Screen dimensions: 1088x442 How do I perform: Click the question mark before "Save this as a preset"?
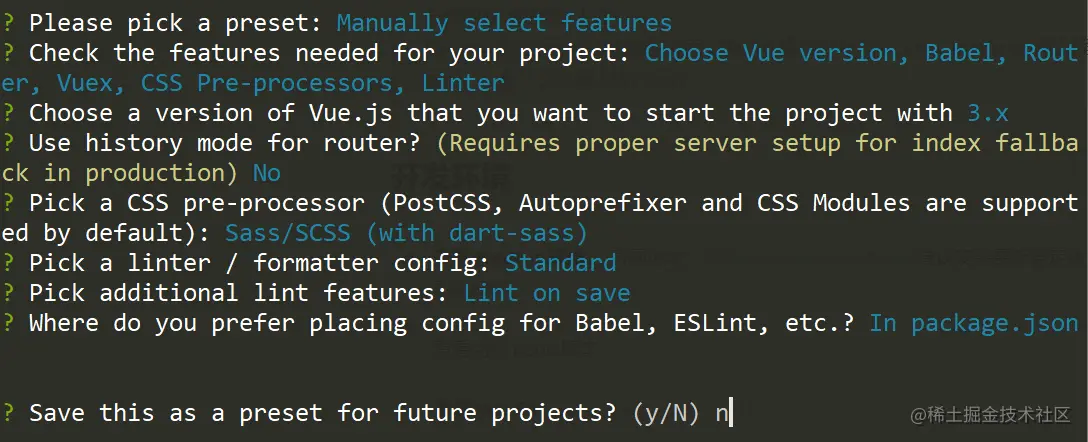click(x=7, y=412)
